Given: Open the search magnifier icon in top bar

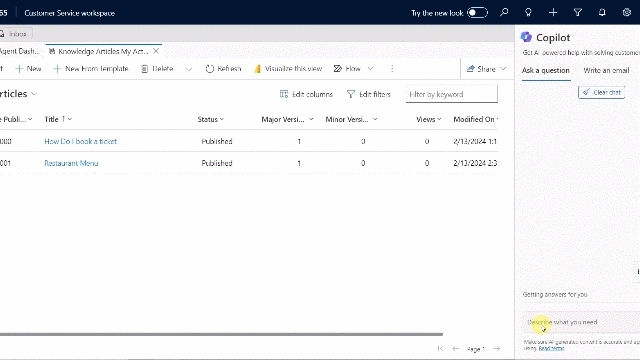Looking at the screenshot, I should [x=504, y=13].
